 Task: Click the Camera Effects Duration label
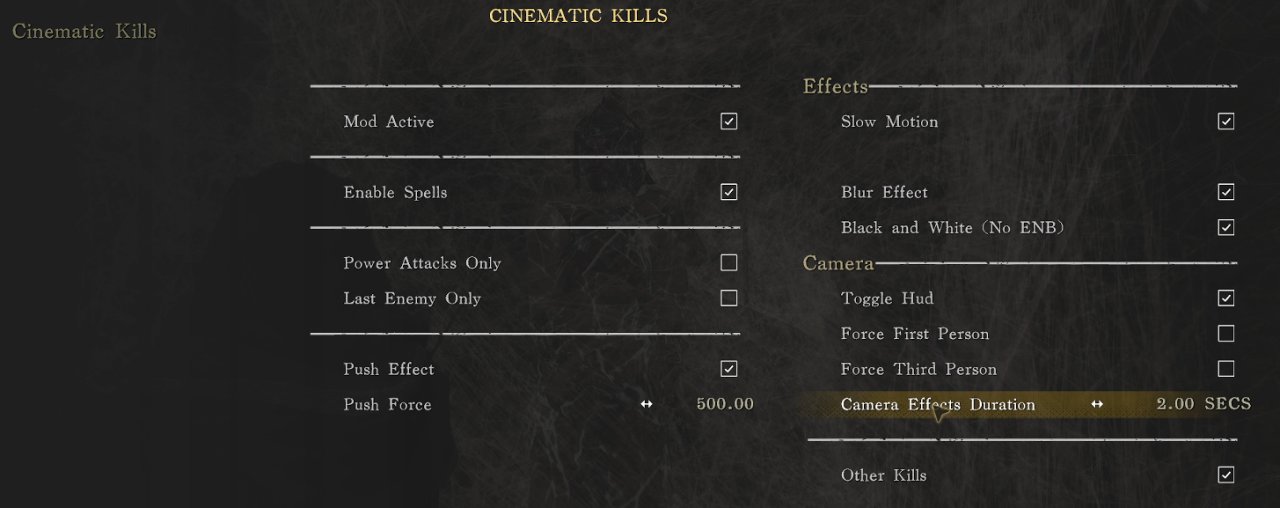click(938, 404)
